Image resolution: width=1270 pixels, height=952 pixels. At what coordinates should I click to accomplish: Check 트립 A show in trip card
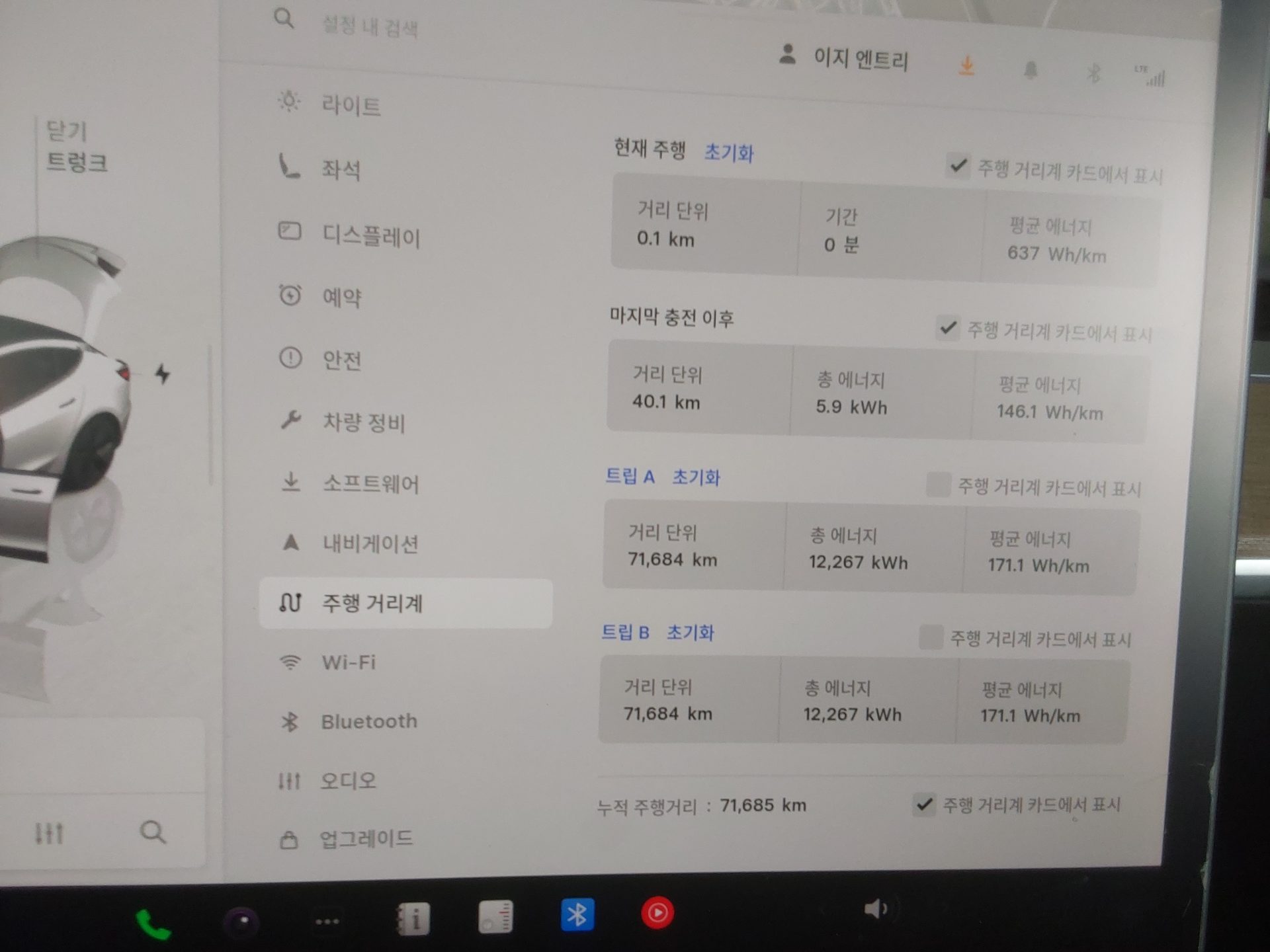[x=938, y=484]
